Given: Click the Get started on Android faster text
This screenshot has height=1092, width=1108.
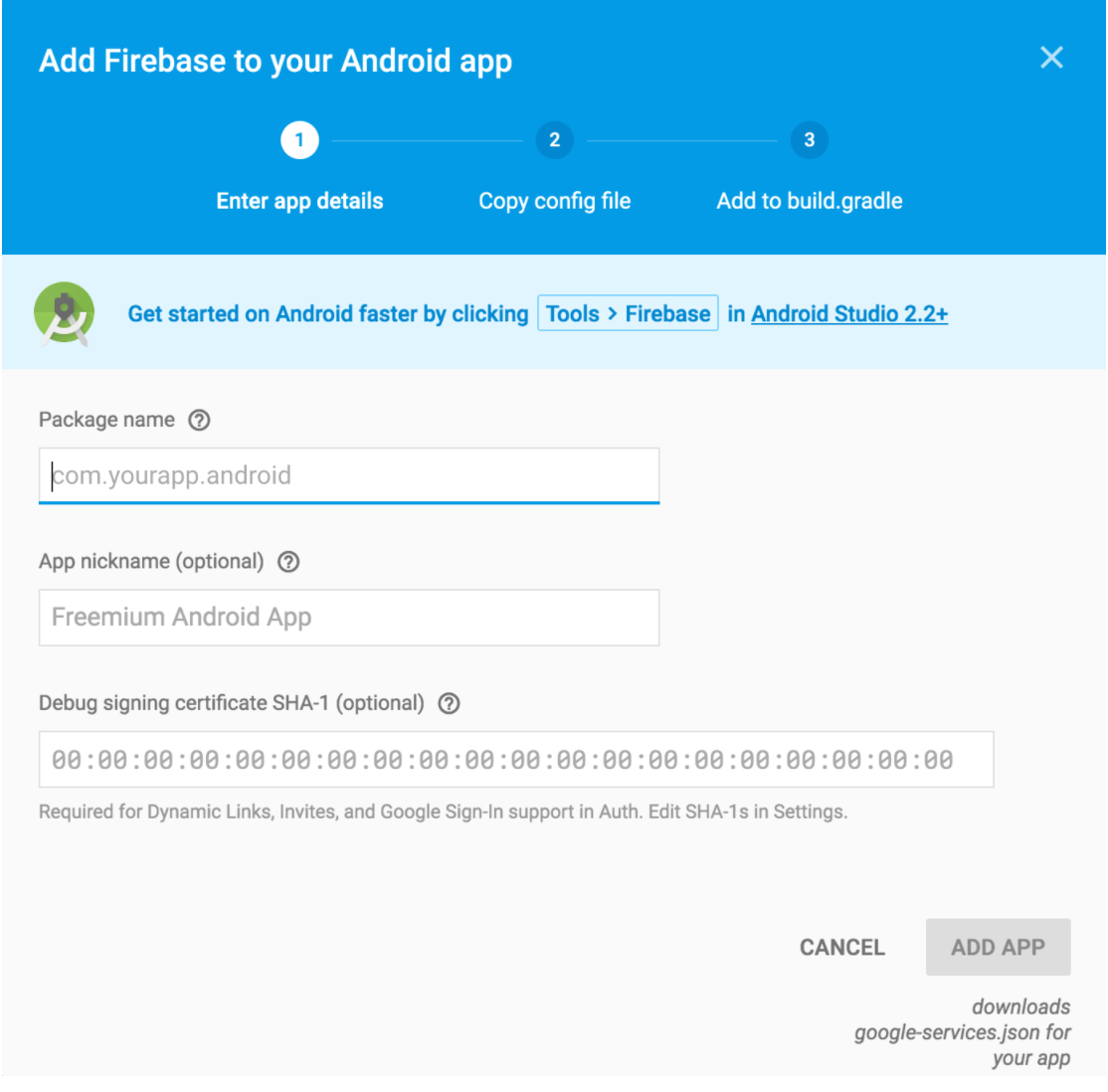Looking at the screenshot, I should [x=328, y=314].
